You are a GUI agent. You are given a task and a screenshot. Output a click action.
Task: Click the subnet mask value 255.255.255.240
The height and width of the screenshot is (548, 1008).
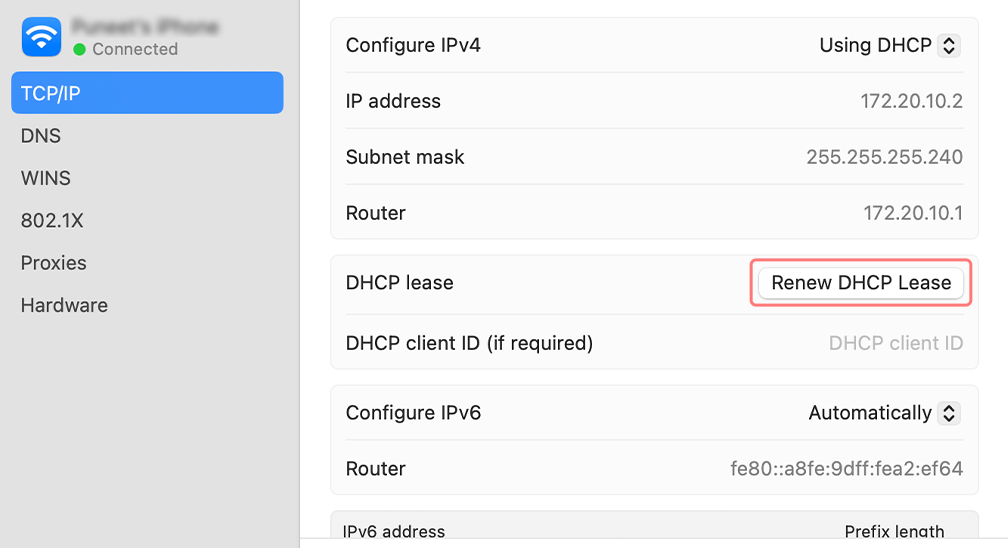click(884, 157)
